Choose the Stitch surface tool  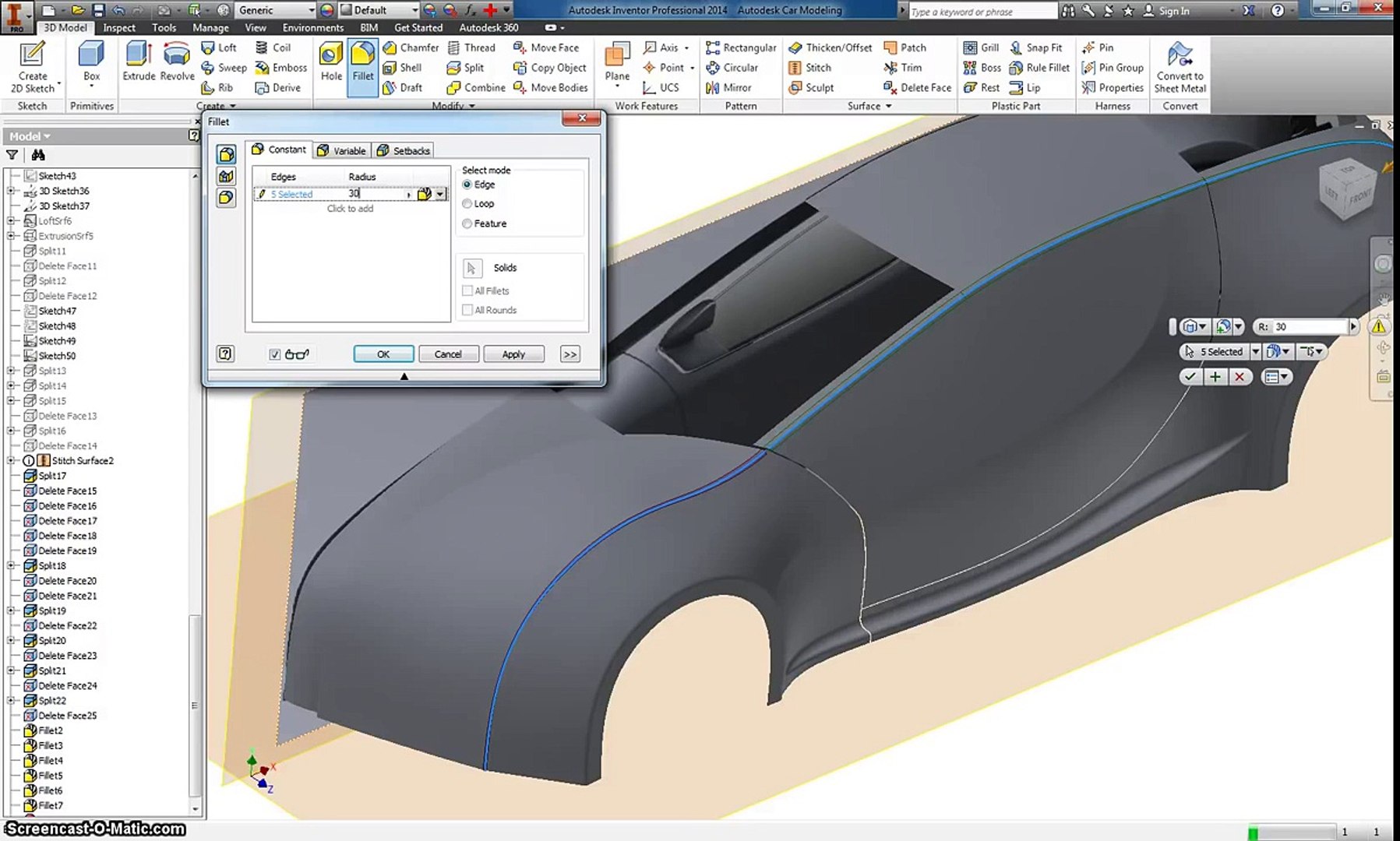[x=810, y=68]
